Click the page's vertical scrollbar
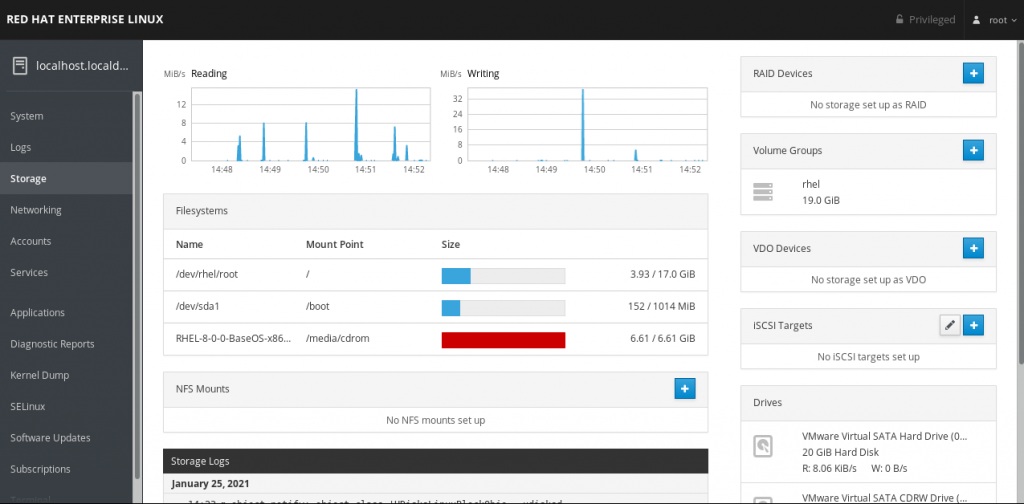Image resolution: width=1024 pixels, height=504 pixels. pos(1018,200)
